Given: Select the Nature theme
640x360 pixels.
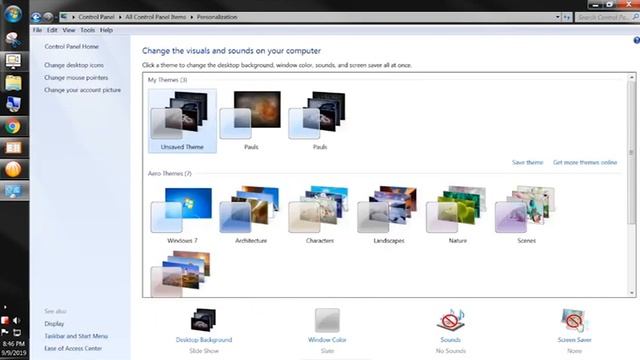Looking at the screenshot, I should [458, 215].
